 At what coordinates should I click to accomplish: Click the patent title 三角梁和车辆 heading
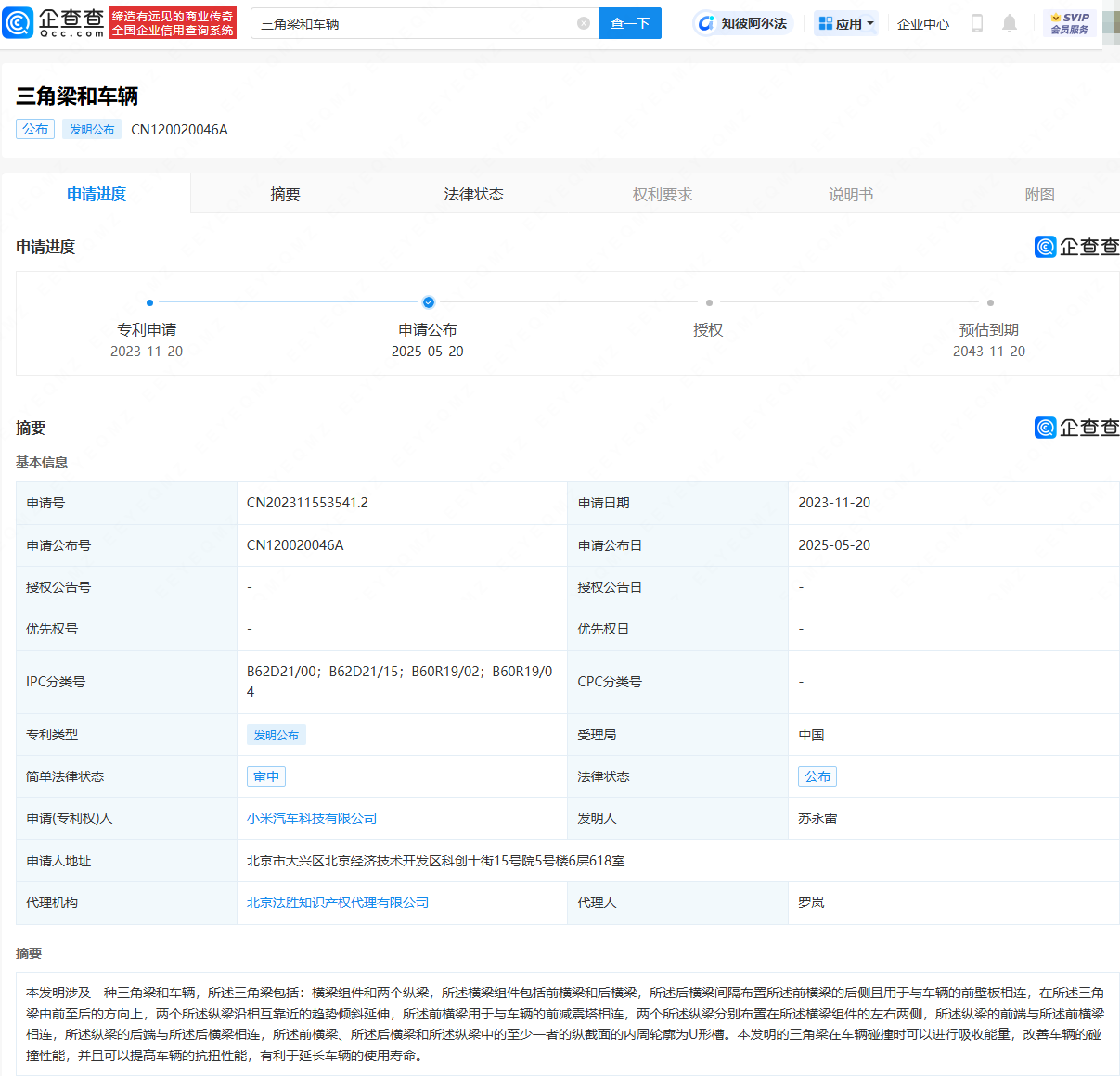point(77,96)
